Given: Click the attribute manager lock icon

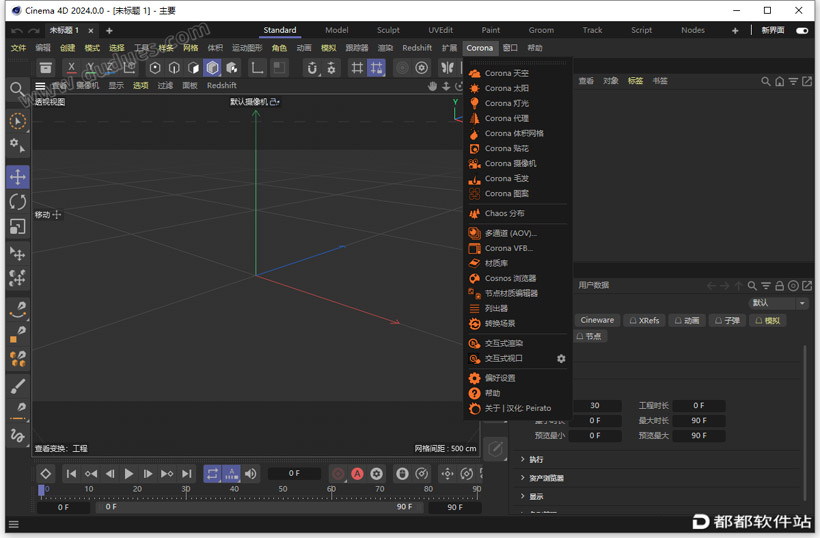Looking at the screenshot, I should (x=779, y=286).
